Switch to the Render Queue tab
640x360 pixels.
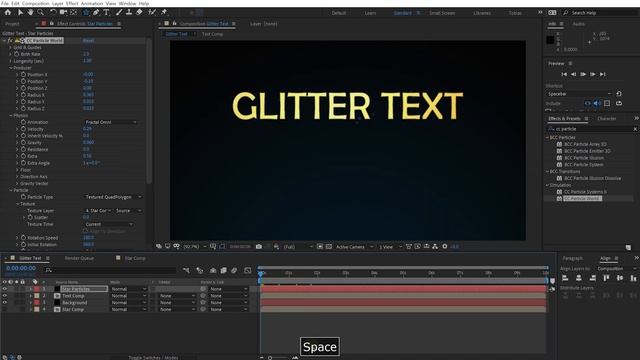click(x=79, y=258)
